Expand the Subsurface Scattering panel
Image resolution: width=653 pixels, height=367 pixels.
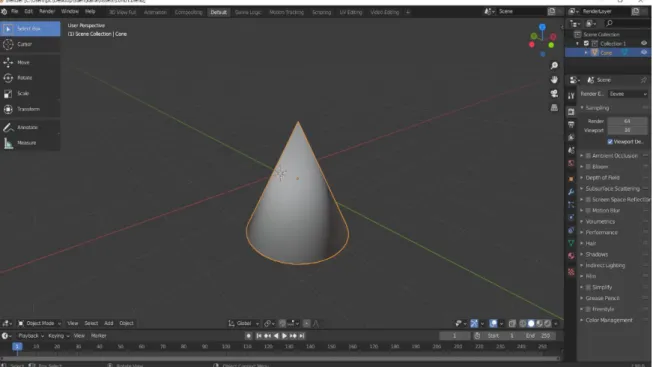(613, 189)
